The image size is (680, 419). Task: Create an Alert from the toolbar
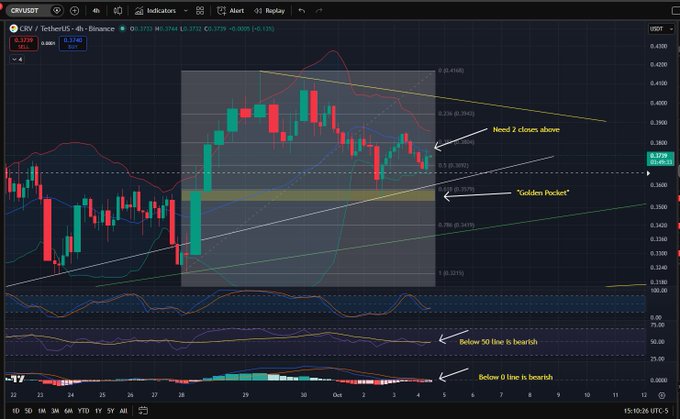point(230,10)
